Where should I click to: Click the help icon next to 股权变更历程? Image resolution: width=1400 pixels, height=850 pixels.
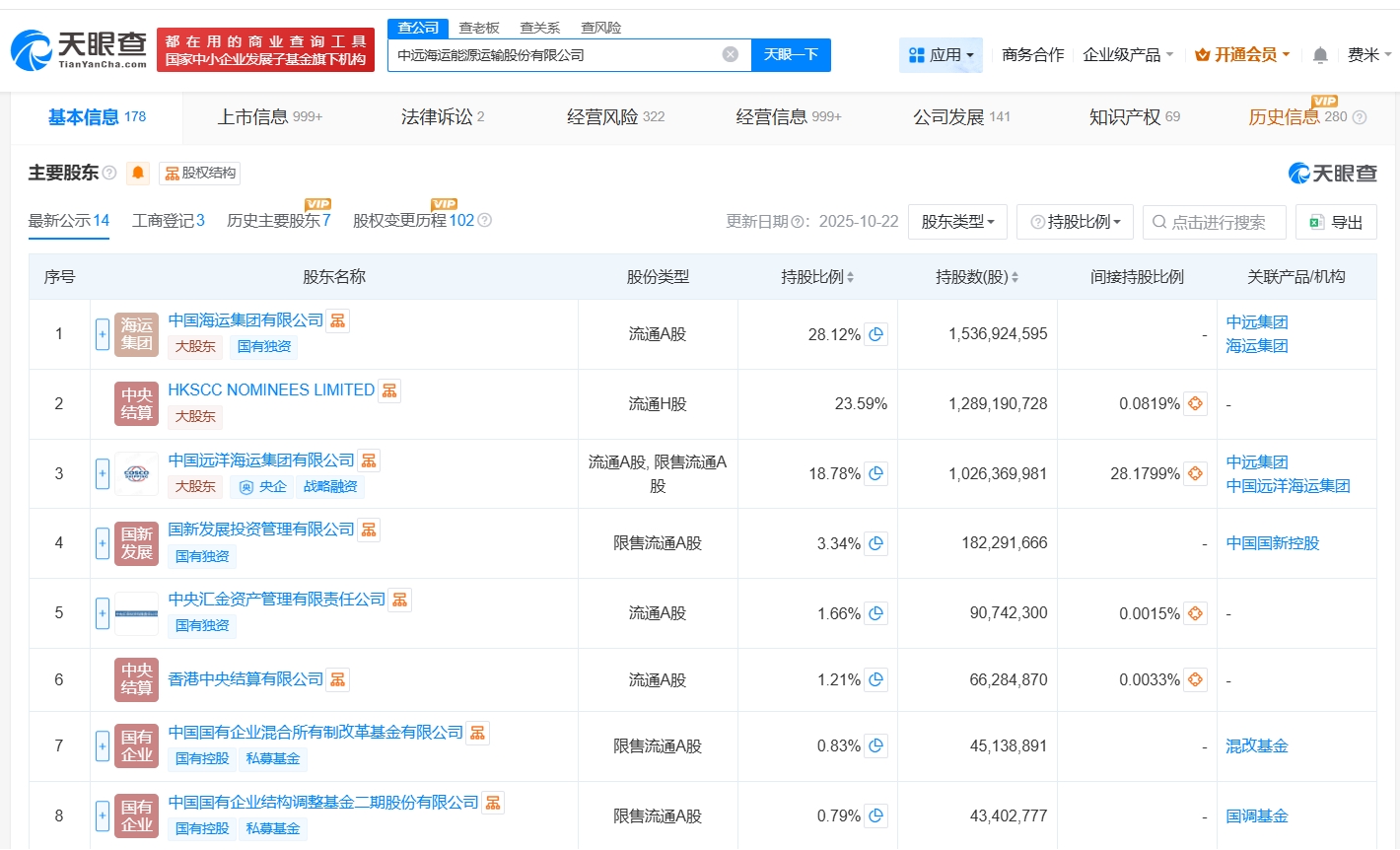[x=485, y=221]
